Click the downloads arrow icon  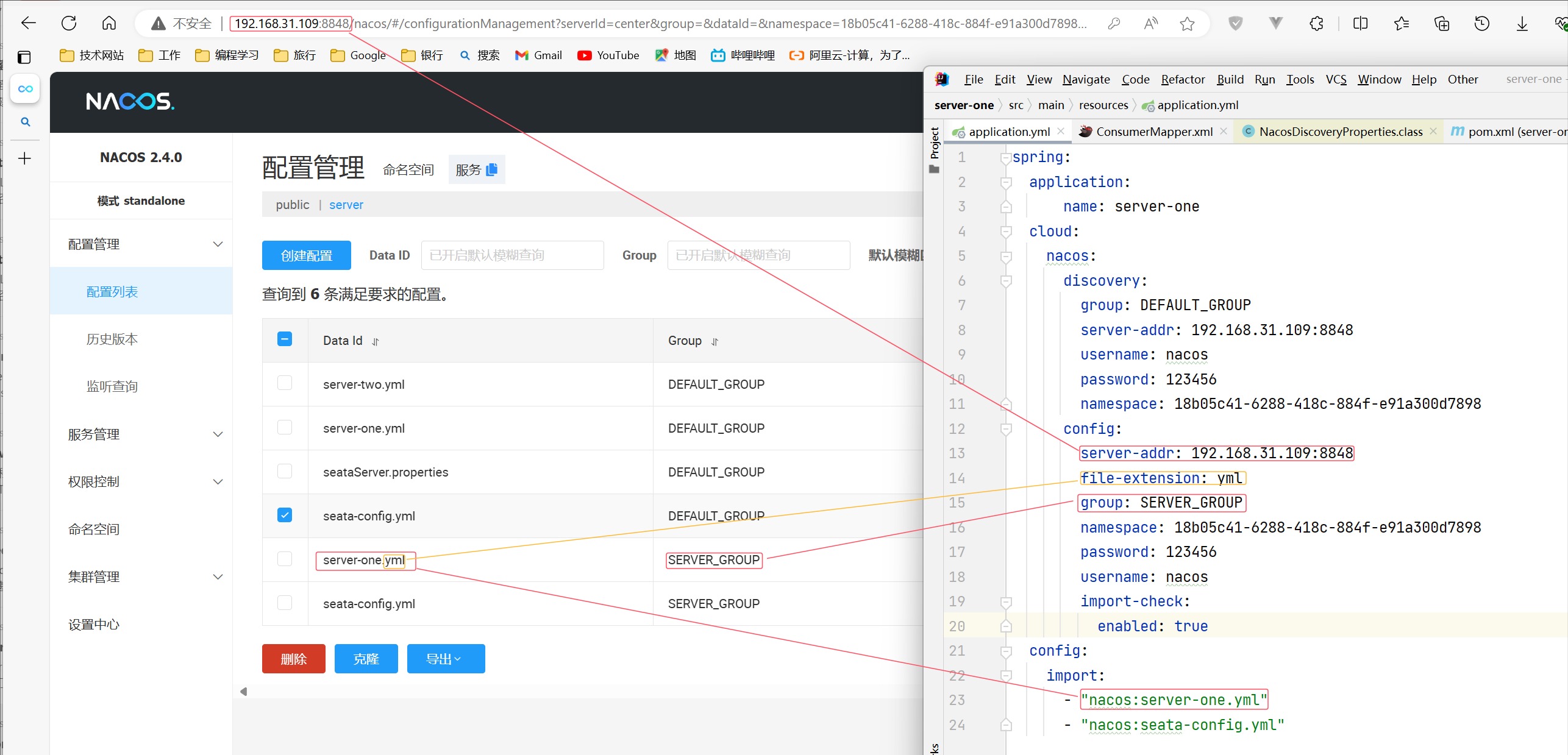[x=1522, y=24]
